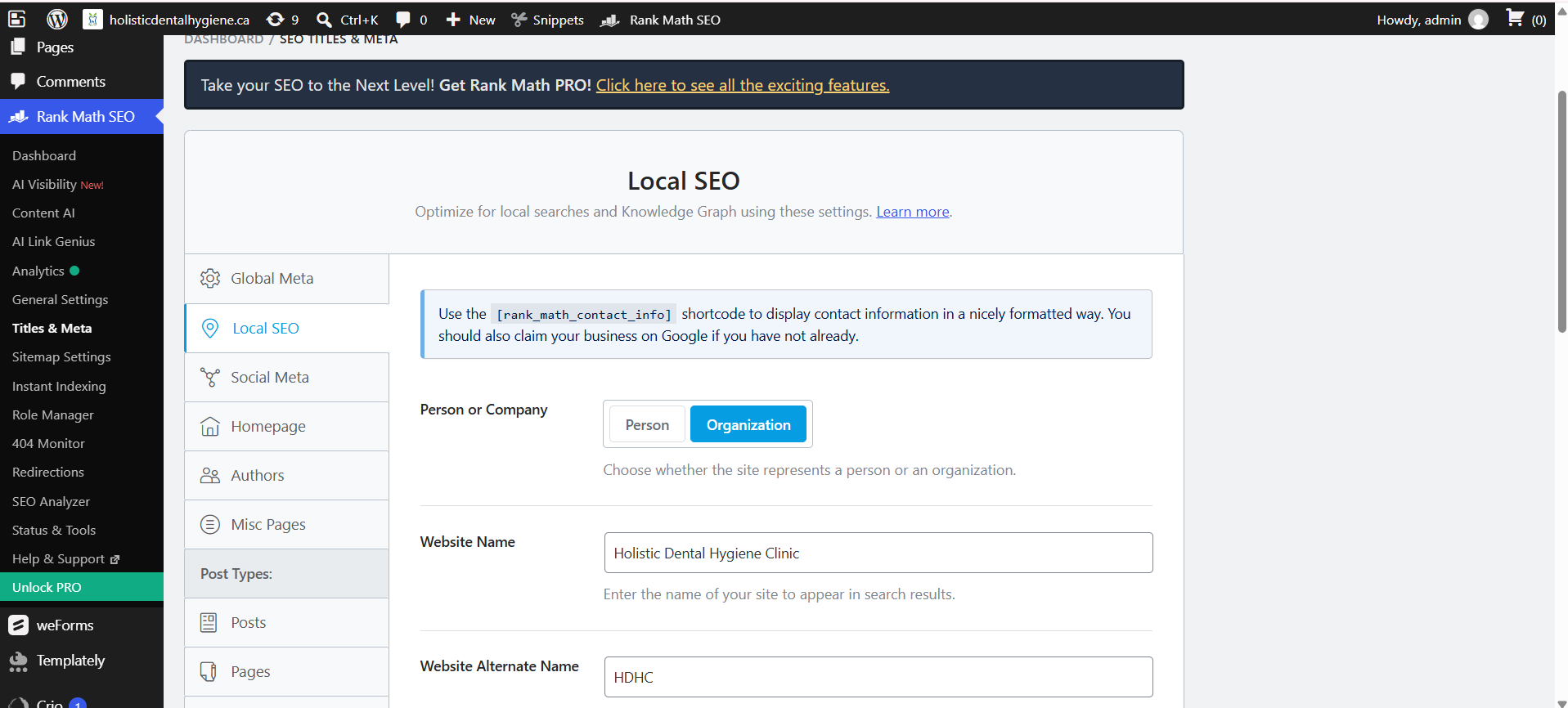Click the Posts document icon
The image size is (1568, 708).
[209, 622]
